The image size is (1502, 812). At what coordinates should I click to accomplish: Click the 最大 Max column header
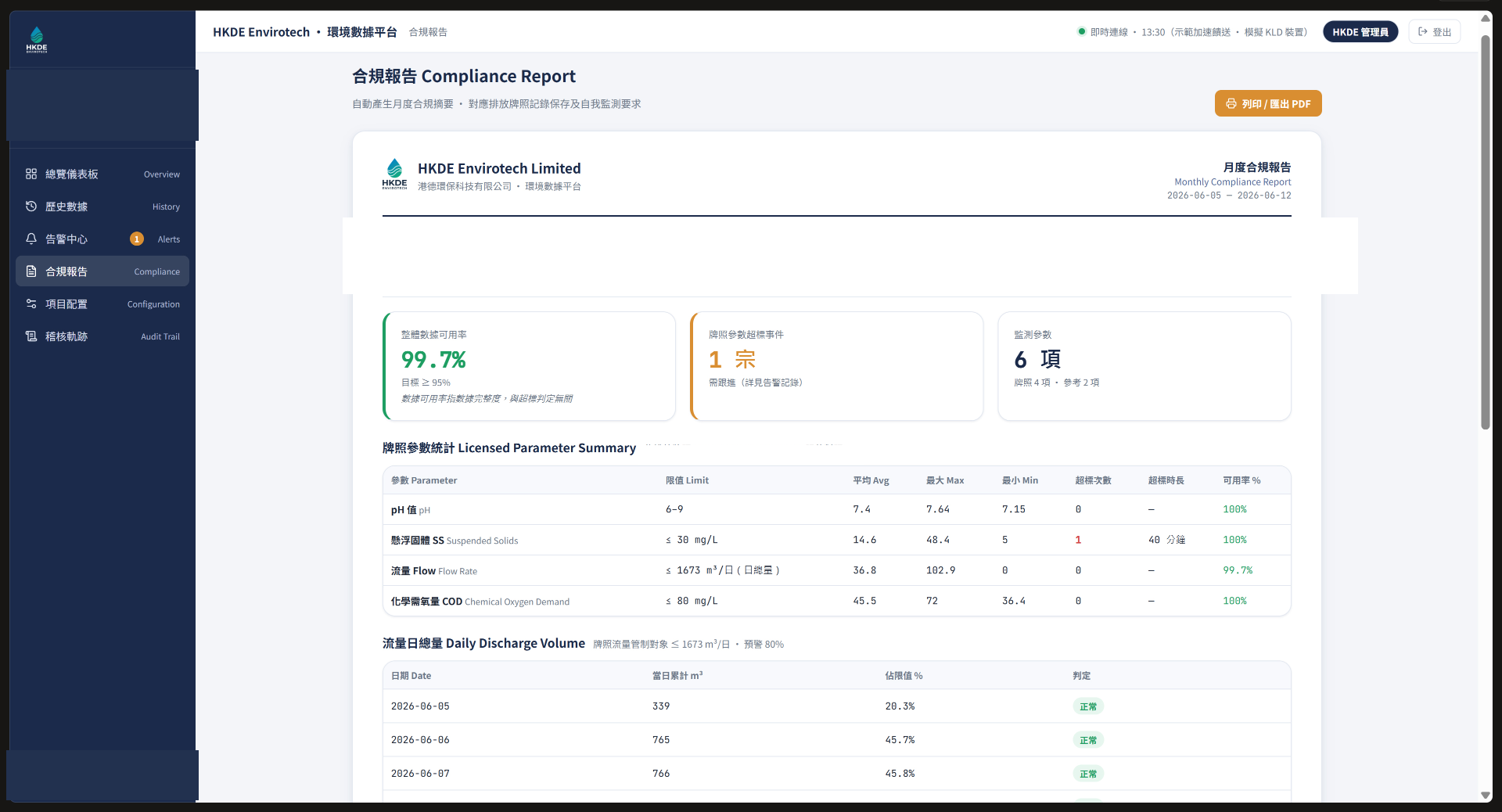(945, 480)
